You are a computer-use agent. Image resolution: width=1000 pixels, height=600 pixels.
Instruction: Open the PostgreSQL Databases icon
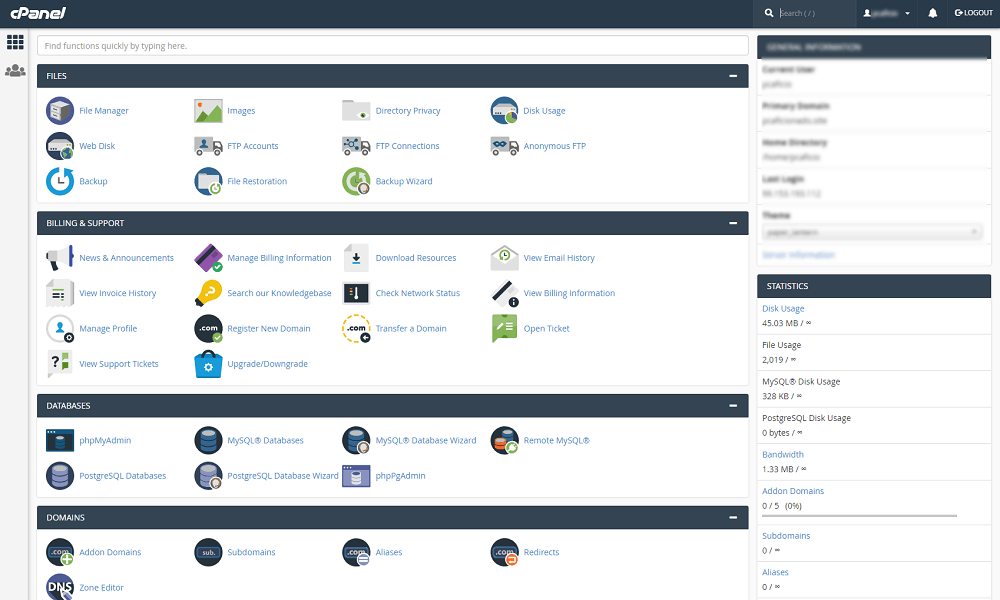[x=60, y=476]
